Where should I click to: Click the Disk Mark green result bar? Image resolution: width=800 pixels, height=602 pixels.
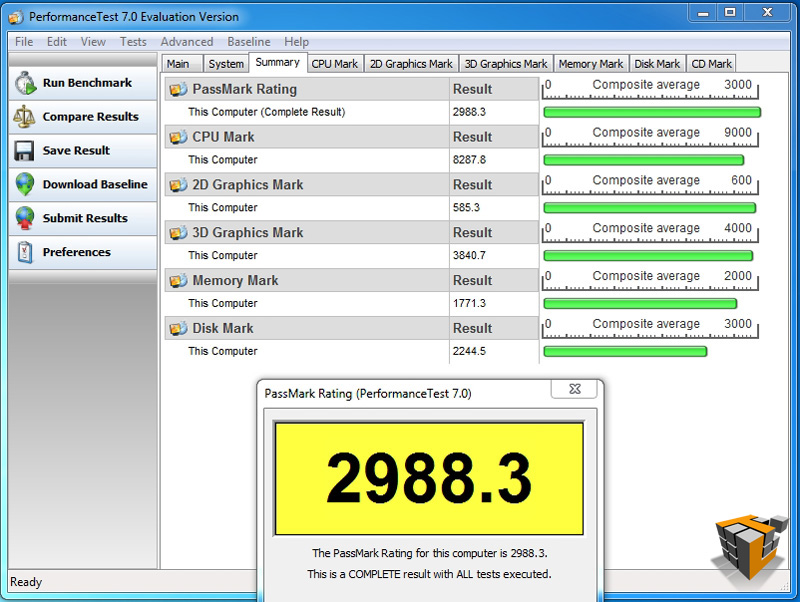[625, 351]
